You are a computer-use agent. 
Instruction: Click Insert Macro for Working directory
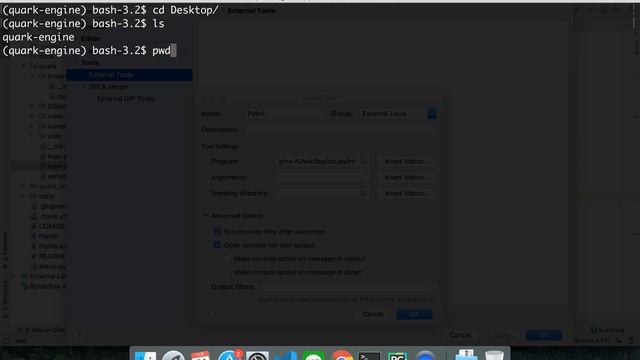406,193
